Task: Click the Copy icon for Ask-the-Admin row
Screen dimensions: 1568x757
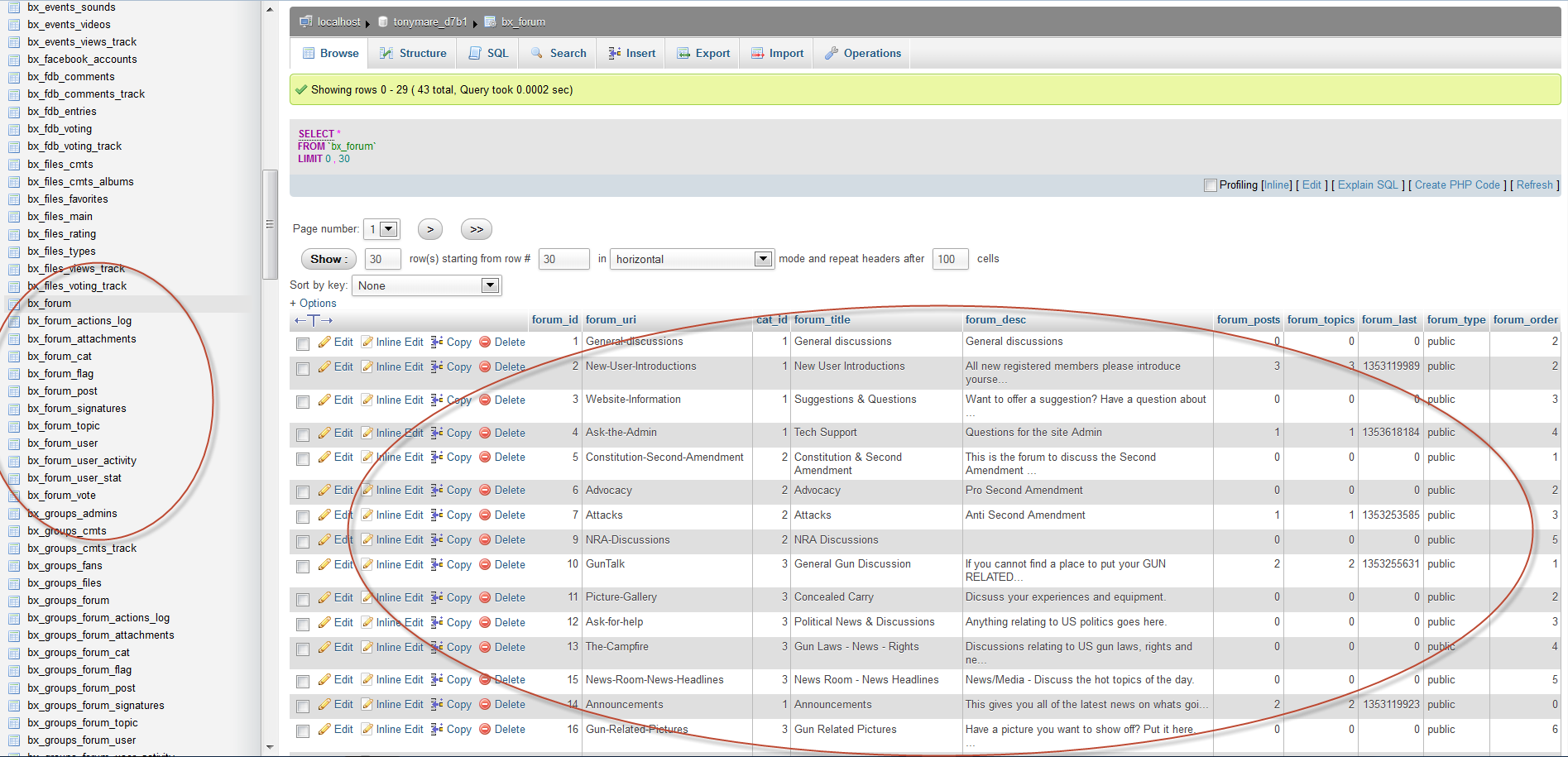Action: coord(437,433)
